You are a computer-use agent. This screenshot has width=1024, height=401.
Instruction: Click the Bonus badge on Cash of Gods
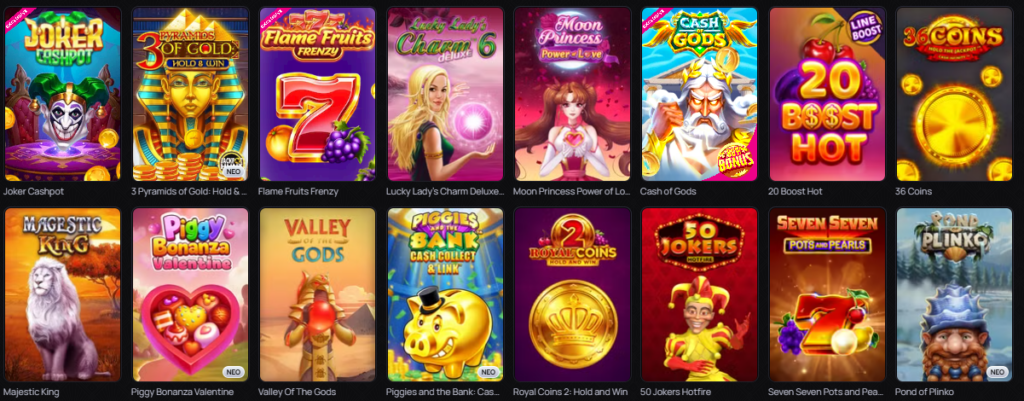tap(736, 157)
